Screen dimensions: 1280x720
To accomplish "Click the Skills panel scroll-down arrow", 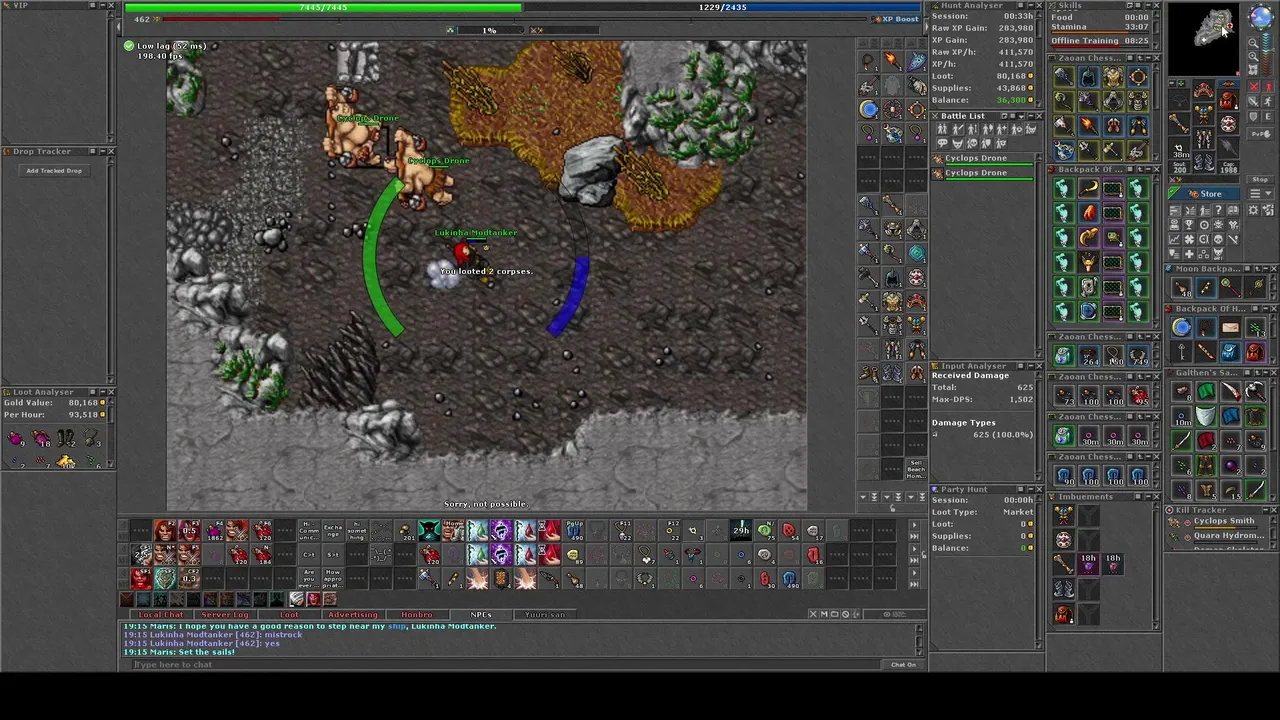I will coord(1156,46).
